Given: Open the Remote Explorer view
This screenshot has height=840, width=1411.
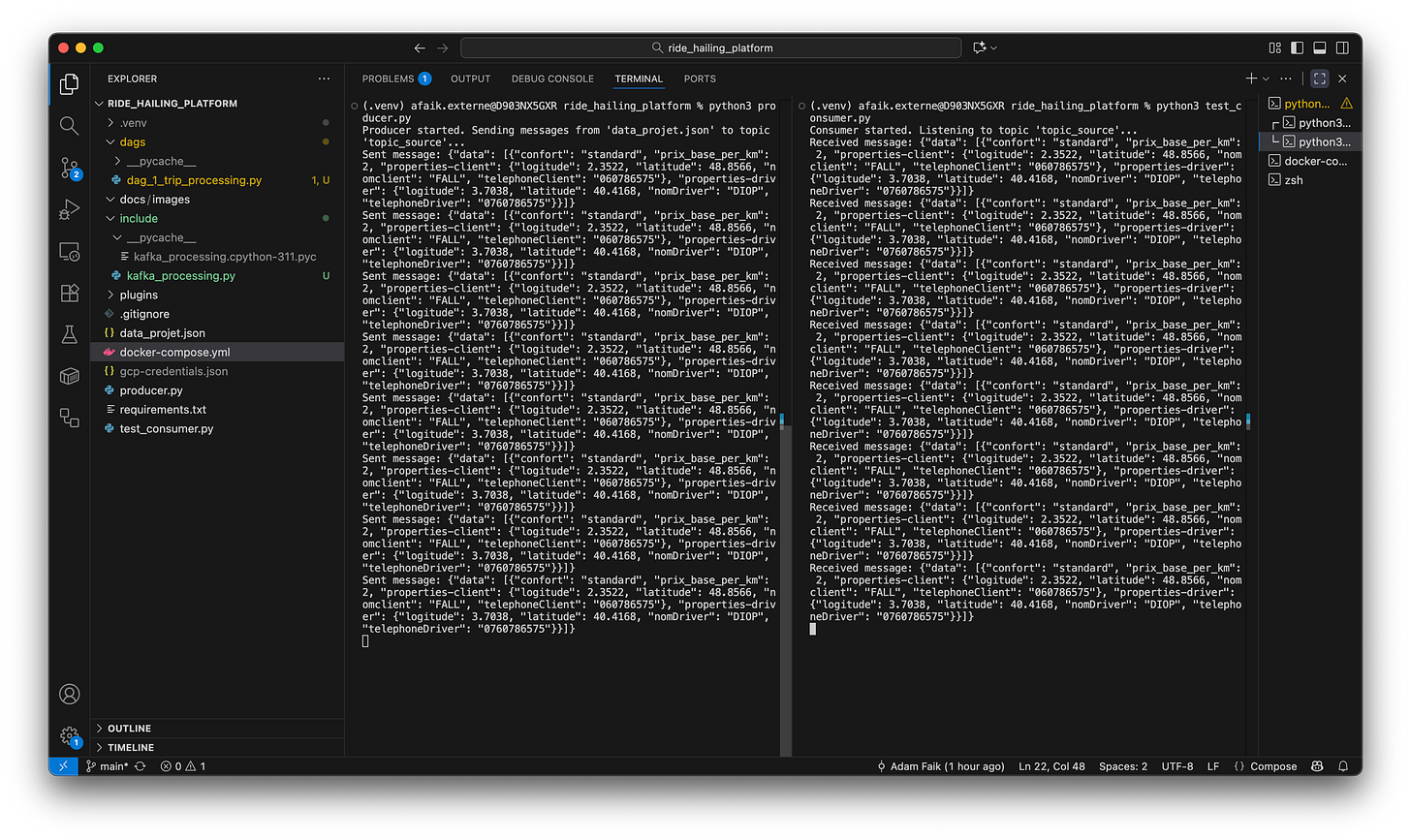Looking at the screenshot, I should [x=69, y=252].
